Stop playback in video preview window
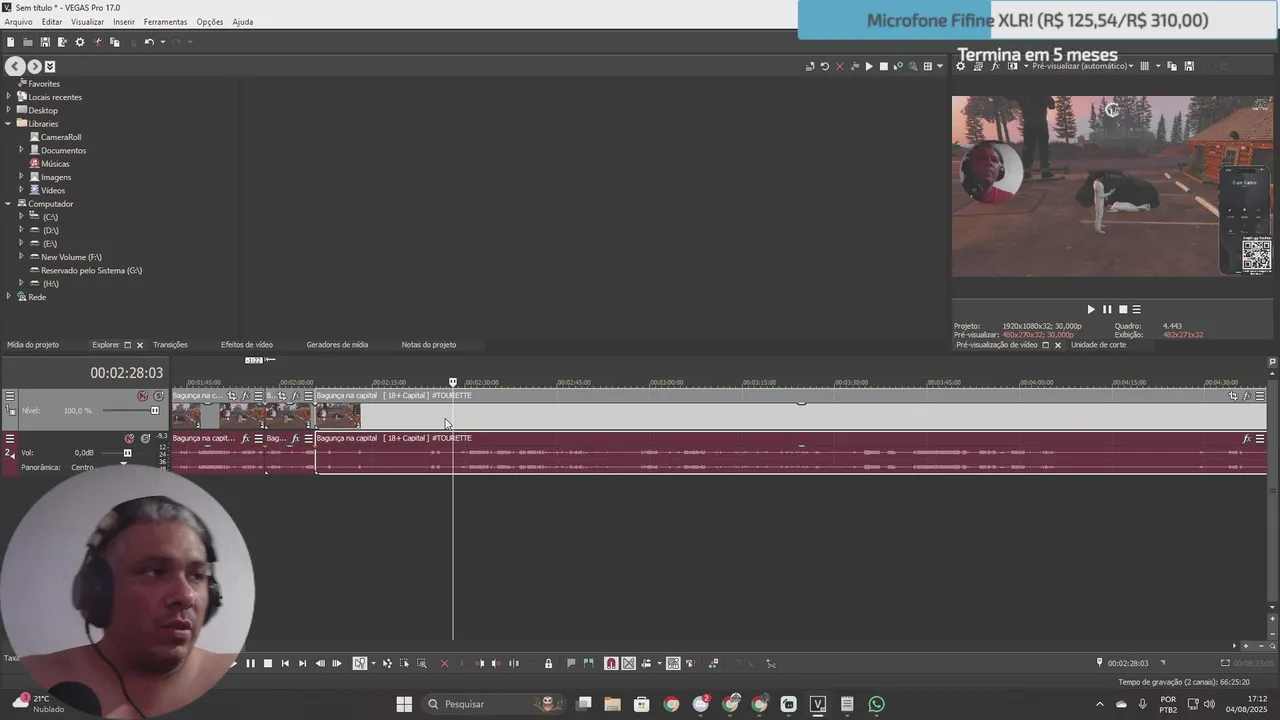The image size is (1280, 720). click(1123, 309)
